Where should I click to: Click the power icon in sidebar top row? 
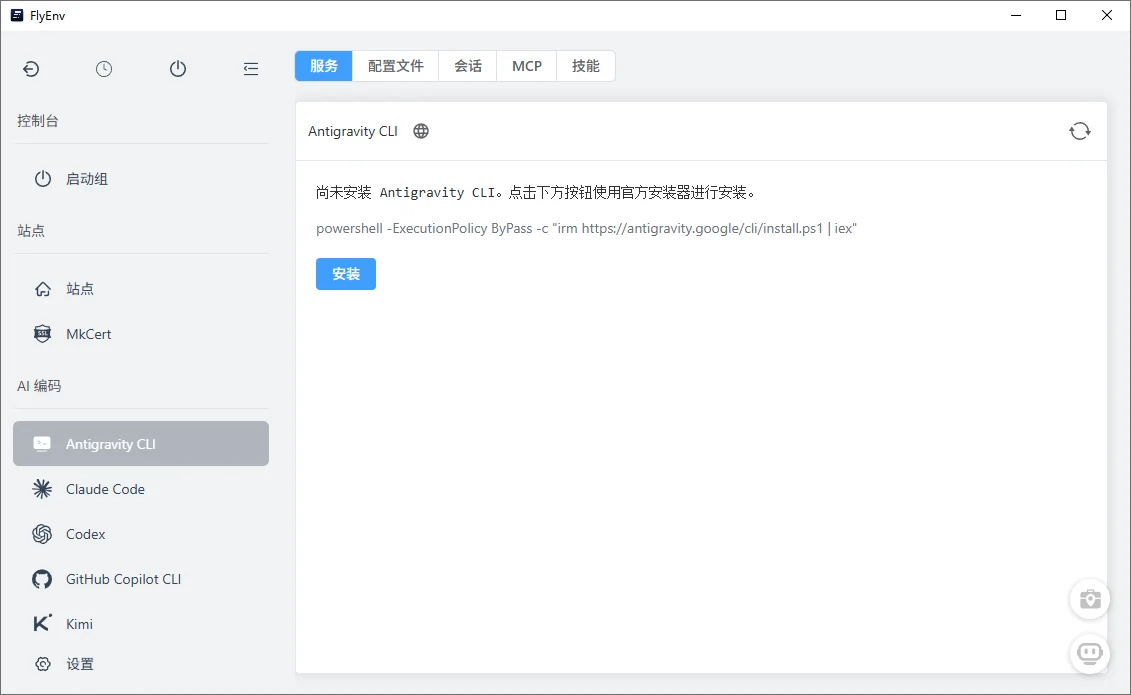pos(177,69)
